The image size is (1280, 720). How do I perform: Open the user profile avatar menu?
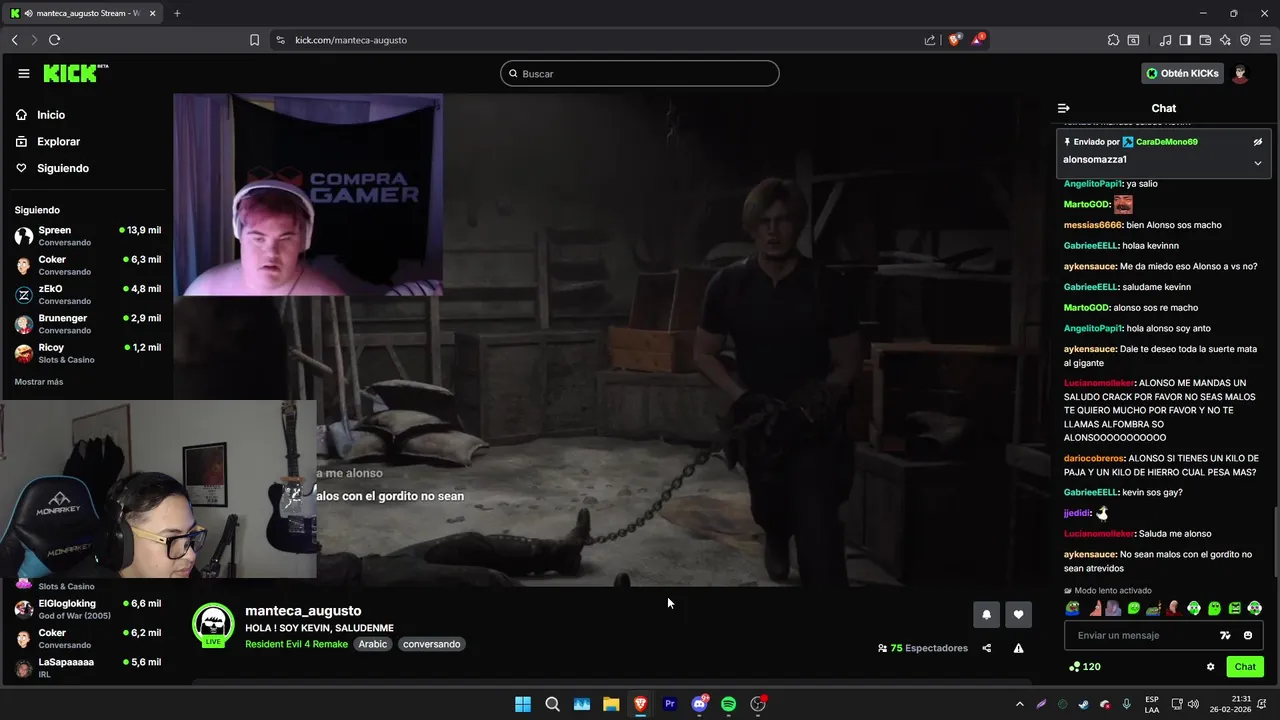click(x=1240, y=73)
